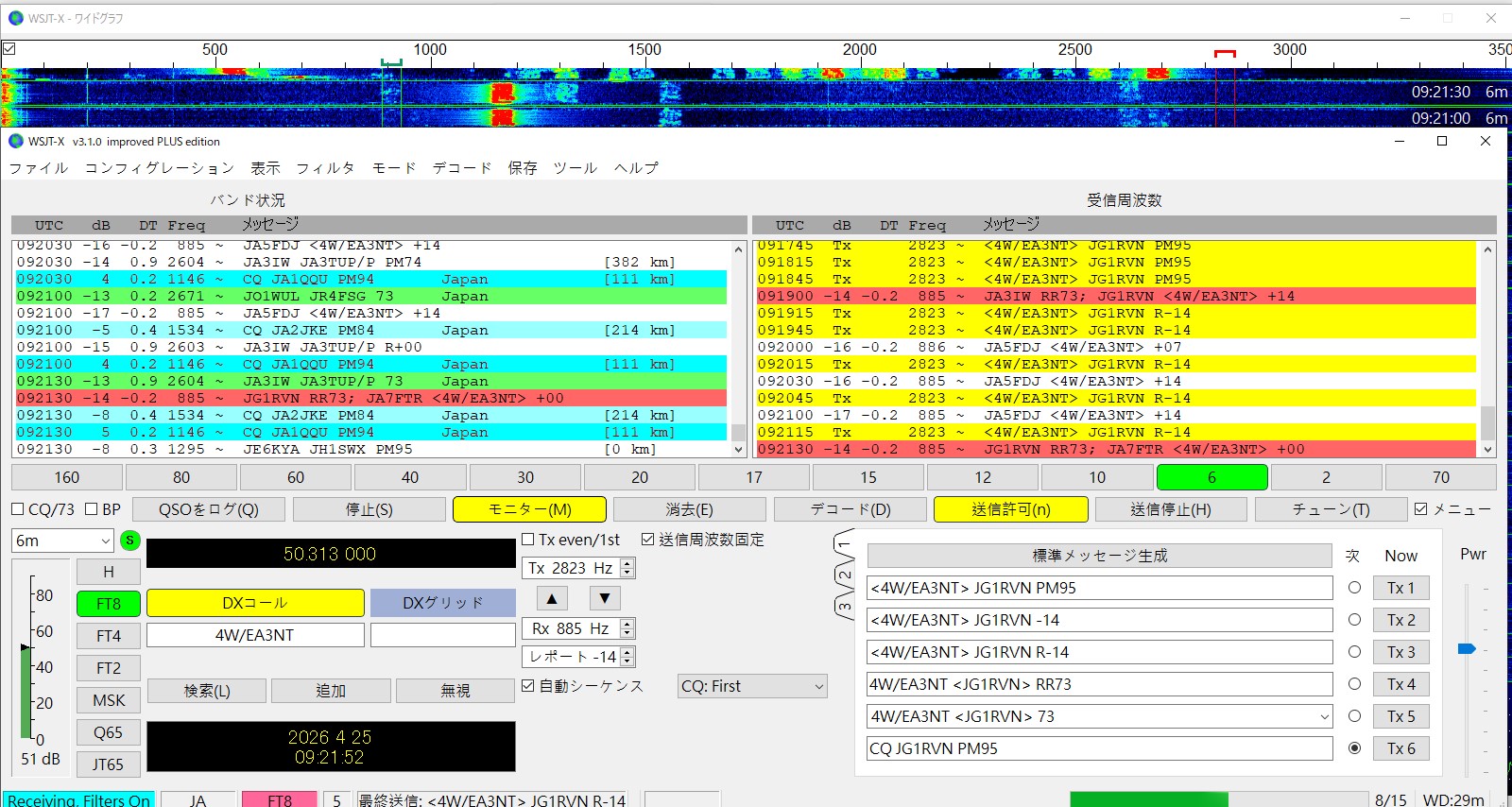Select the FT4 mode button

109,636
